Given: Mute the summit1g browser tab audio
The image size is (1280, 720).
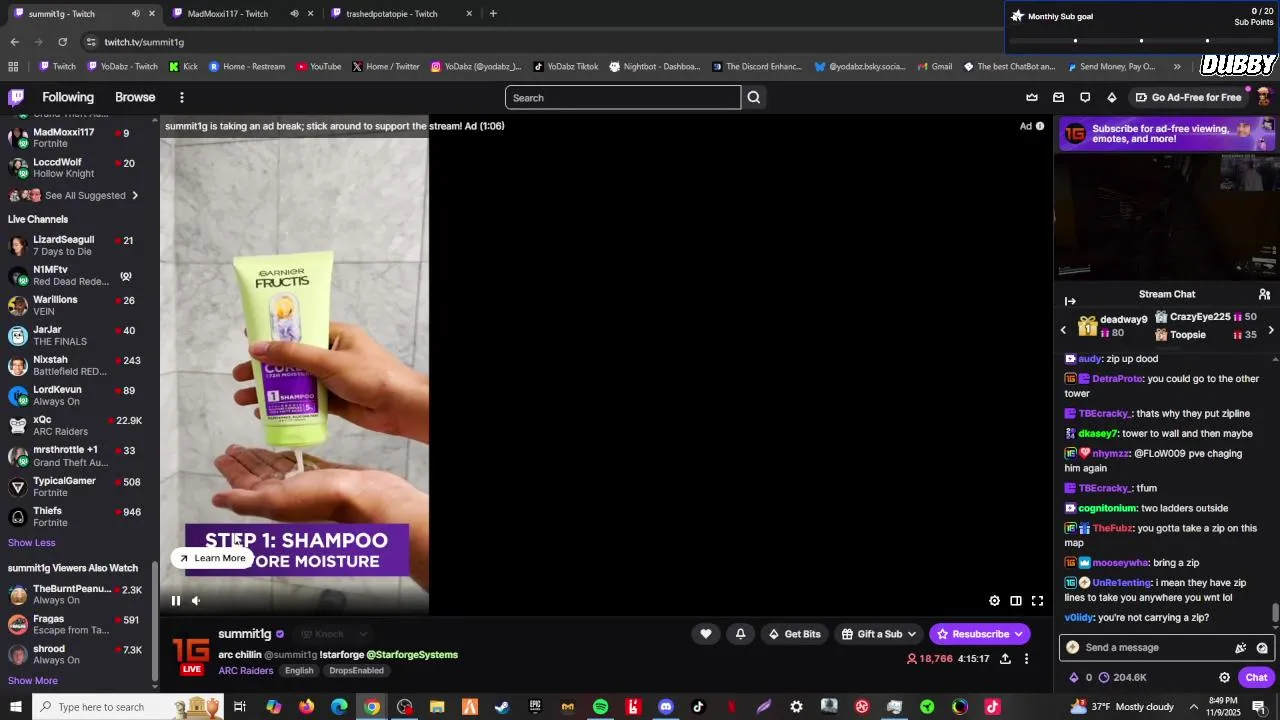Looking at the screenshot, I should [x=136, y=14].
